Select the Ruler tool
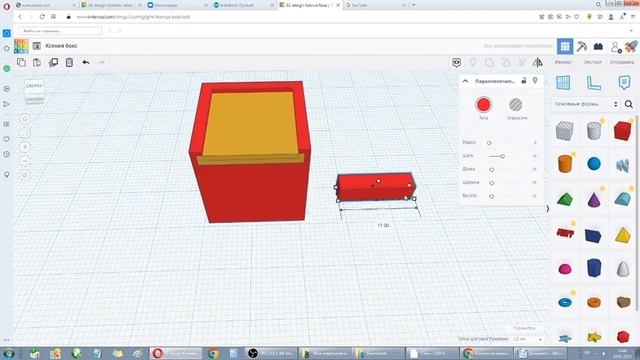640x360 pixels. 593,83
